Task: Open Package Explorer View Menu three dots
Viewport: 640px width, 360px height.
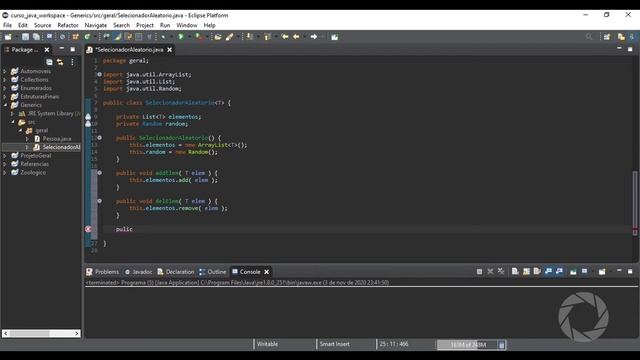Action: click(x=72, y=62)
